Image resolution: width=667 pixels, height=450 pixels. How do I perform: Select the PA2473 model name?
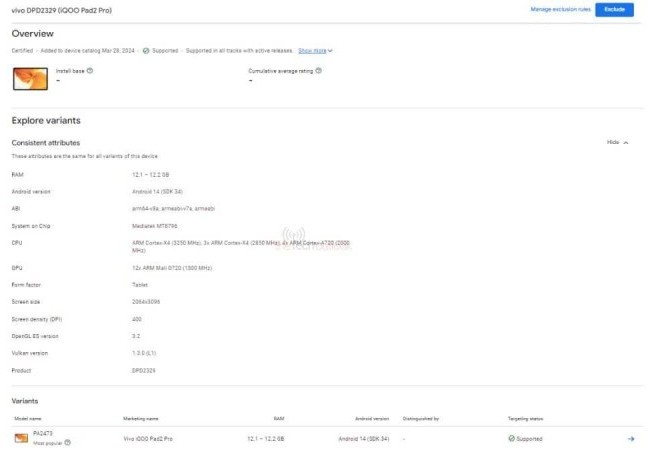pos(43,433)
